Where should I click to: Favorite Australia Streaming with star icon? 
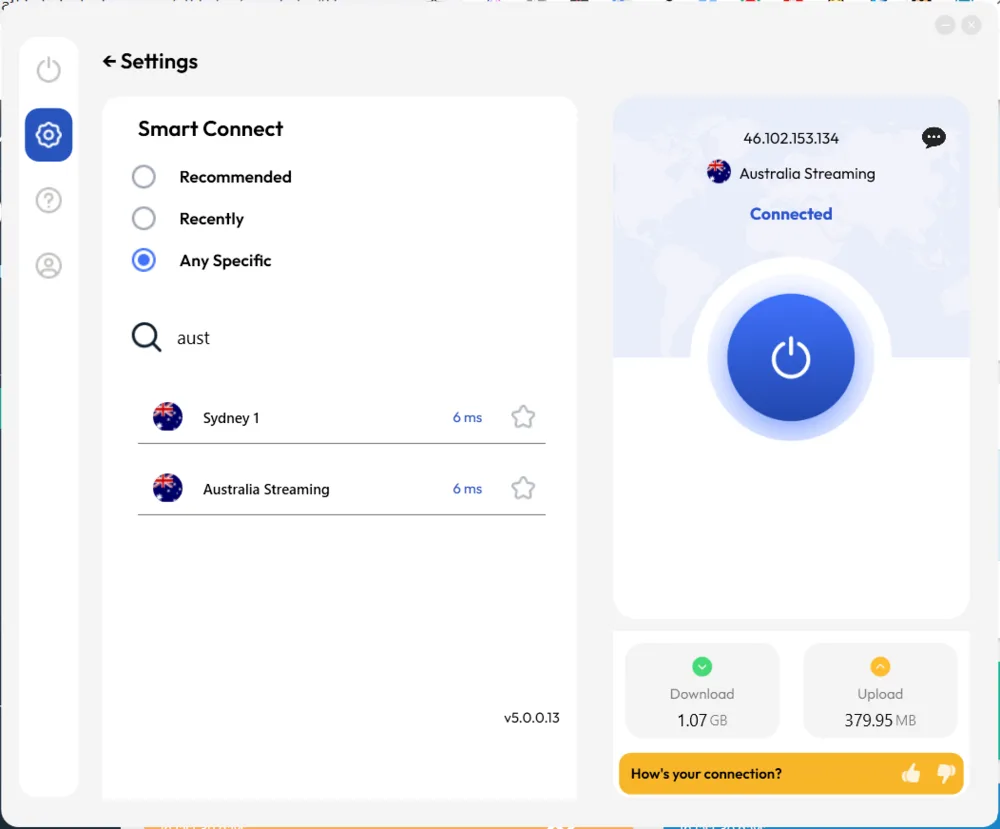(523, 488)
